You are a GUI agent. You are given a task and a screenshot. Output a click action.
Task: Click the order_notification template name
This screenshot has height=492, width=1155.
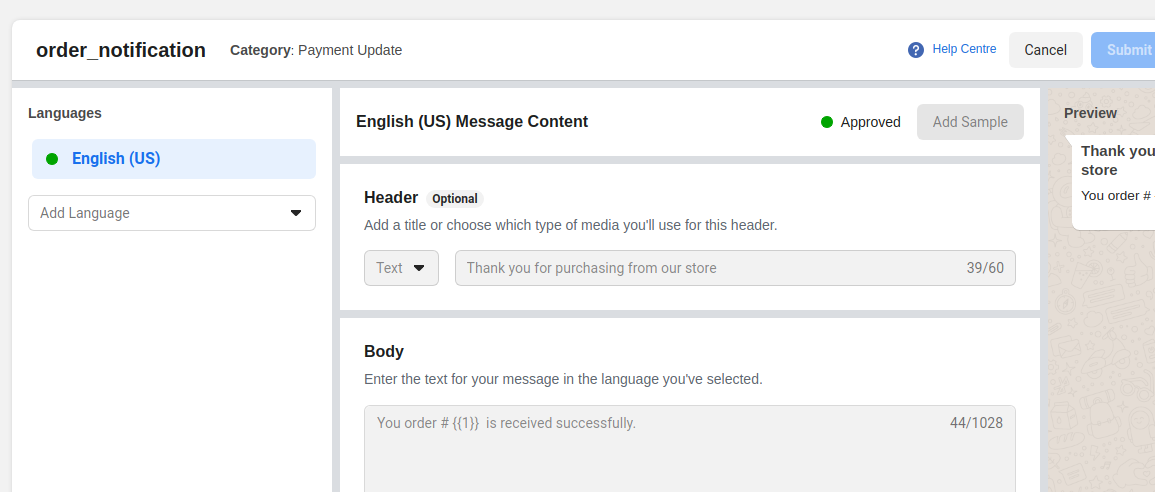121,50
